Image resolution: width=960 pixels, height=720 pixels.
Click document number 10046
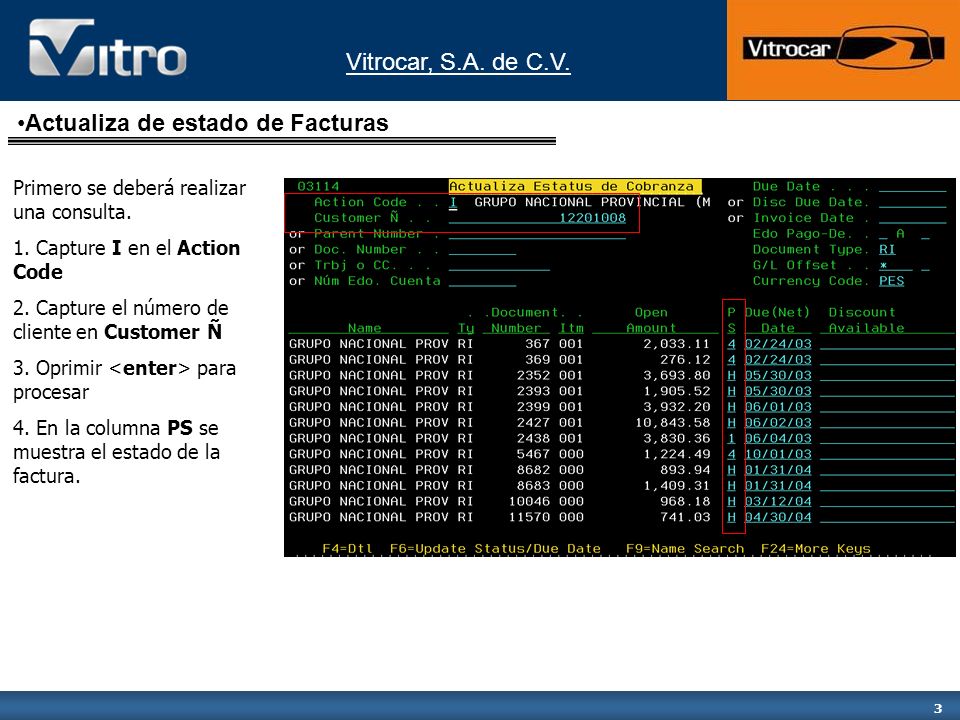[529, 501]
